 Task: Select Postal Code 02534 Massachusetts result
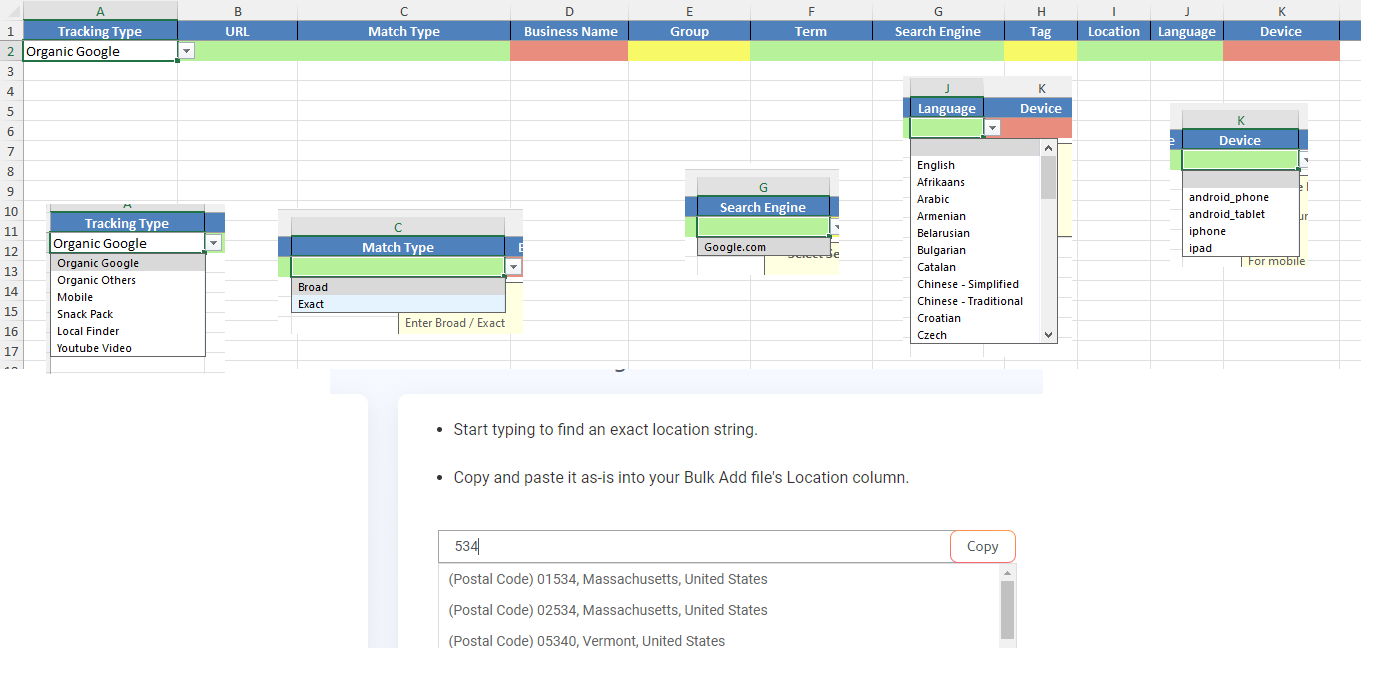[608, 610]
